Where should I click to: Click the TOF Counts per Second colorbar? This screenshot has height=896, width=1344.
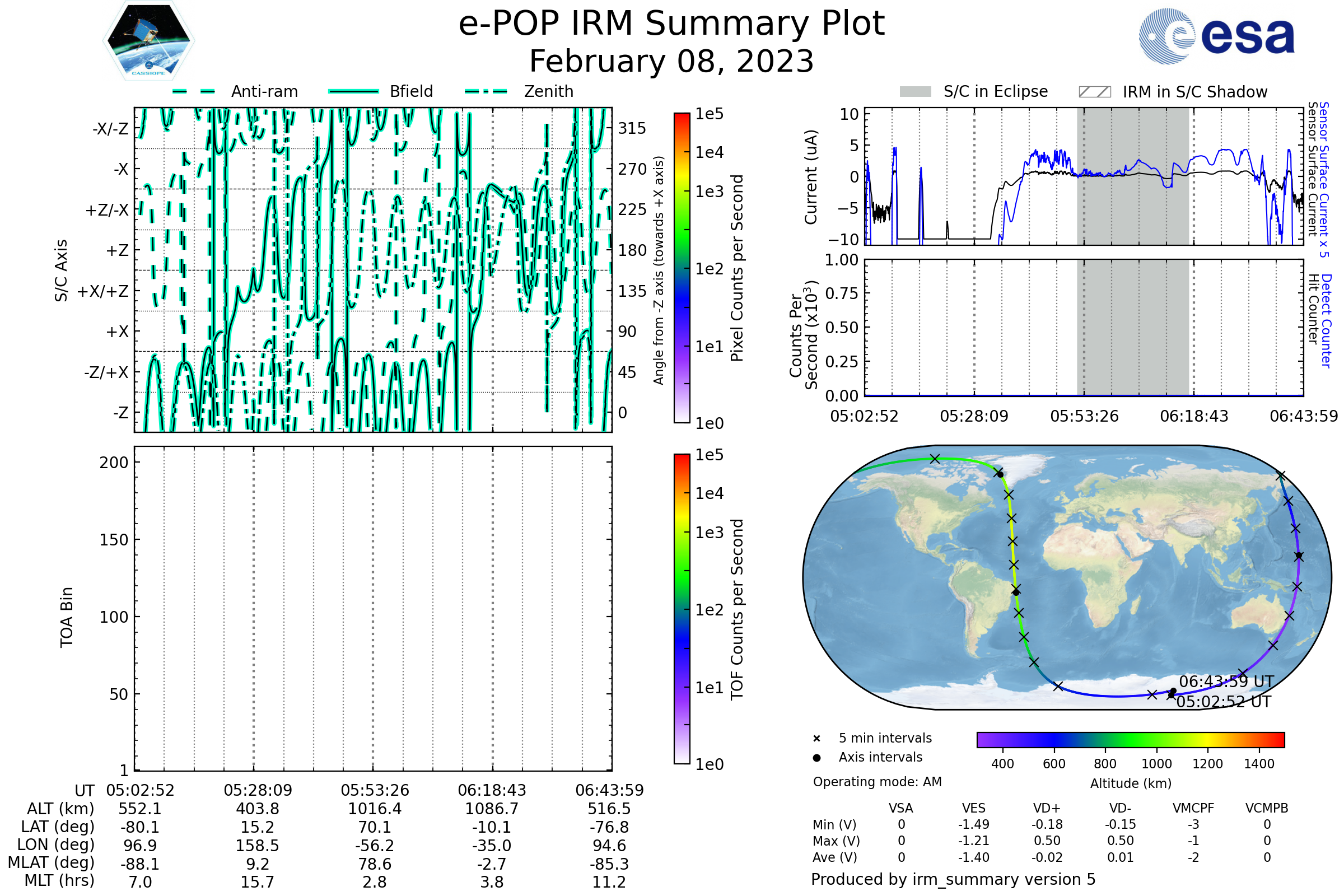(682, 609)
